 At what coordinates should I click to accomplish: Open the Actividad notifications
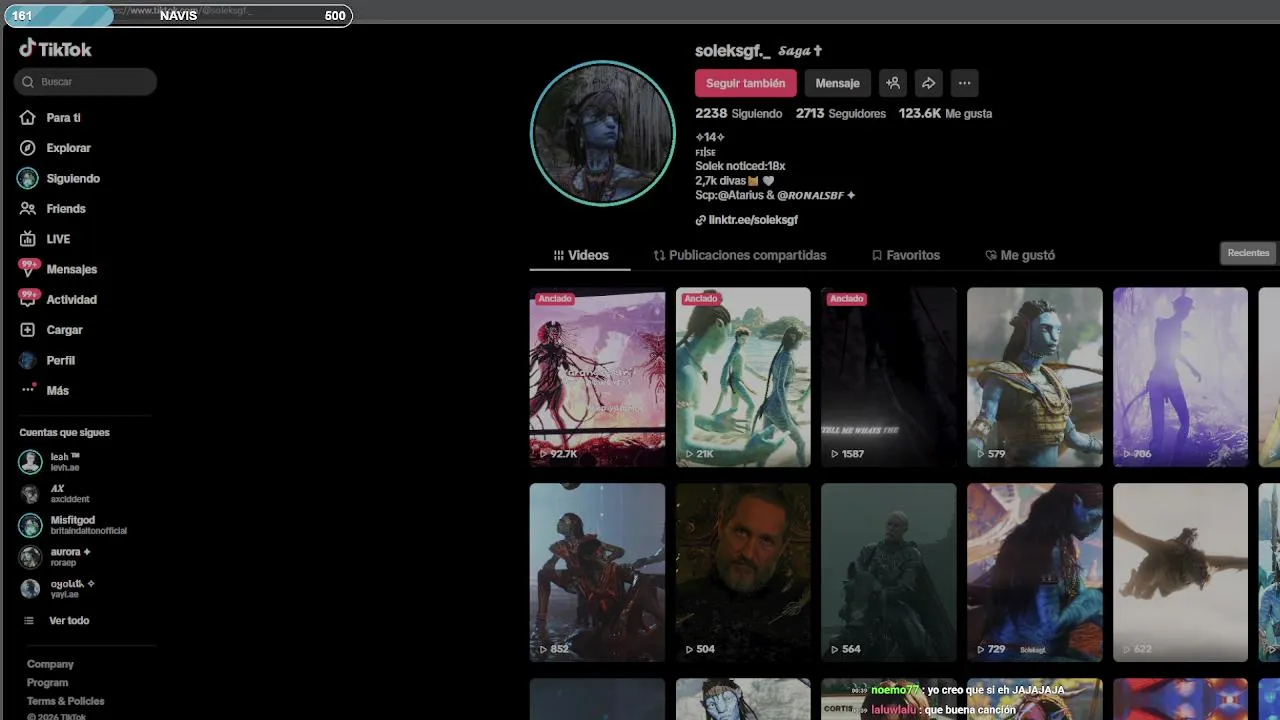(71, 300)
